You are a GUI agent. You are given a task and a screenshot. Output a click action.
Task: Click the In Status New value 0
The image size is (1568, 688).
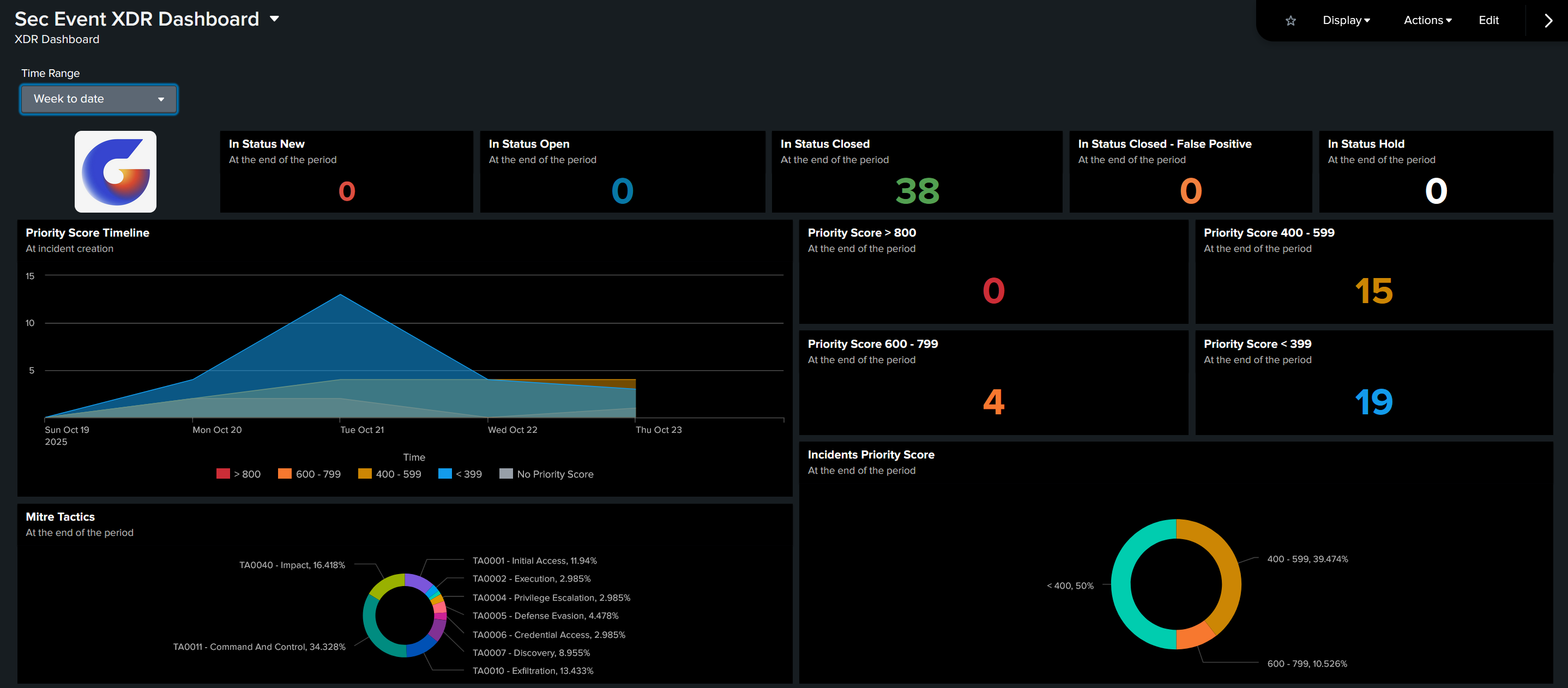coord(346,191)
